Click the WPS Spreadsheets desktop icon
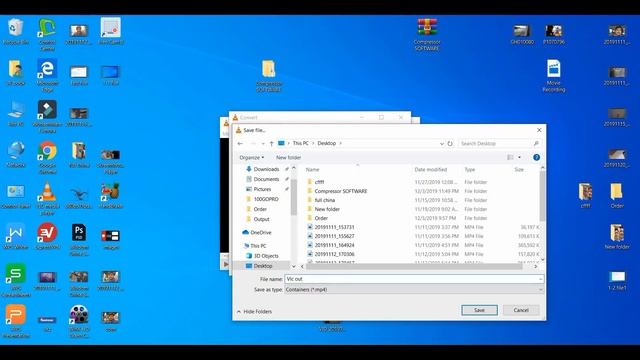640x360 pixels. click(16, 280)
